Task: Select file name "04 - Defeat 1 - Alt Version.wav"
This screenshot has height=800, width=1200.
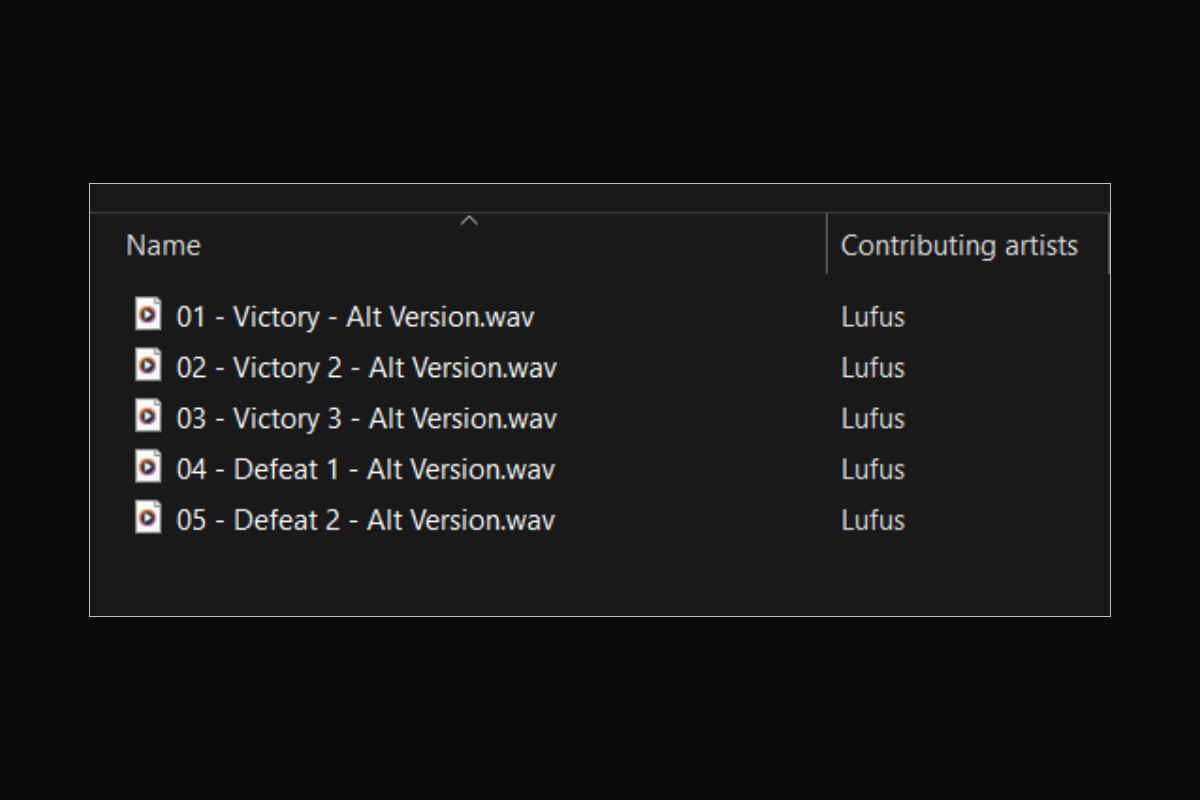Action: [x=365, y=470]
